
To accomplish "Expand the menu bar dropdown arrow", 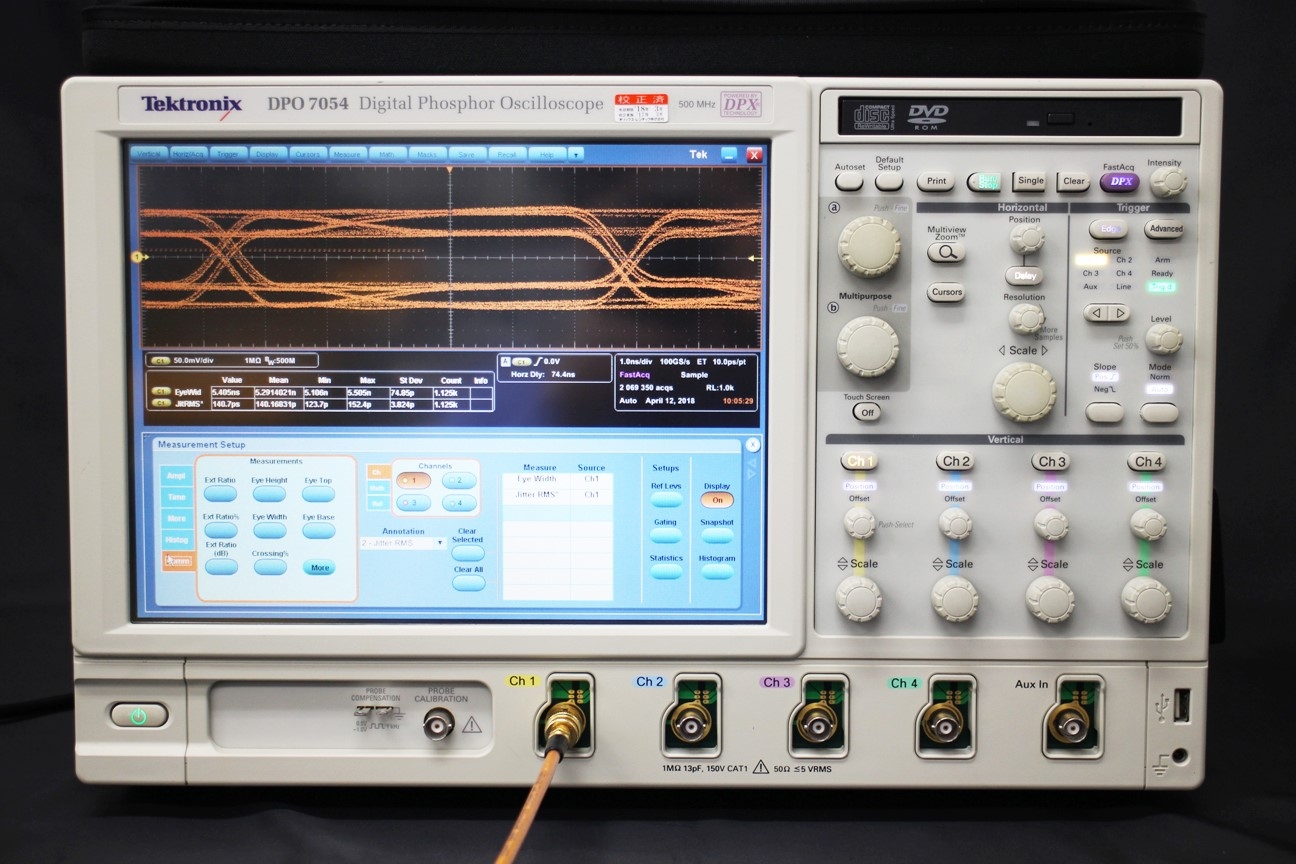I will coord(575,154).
